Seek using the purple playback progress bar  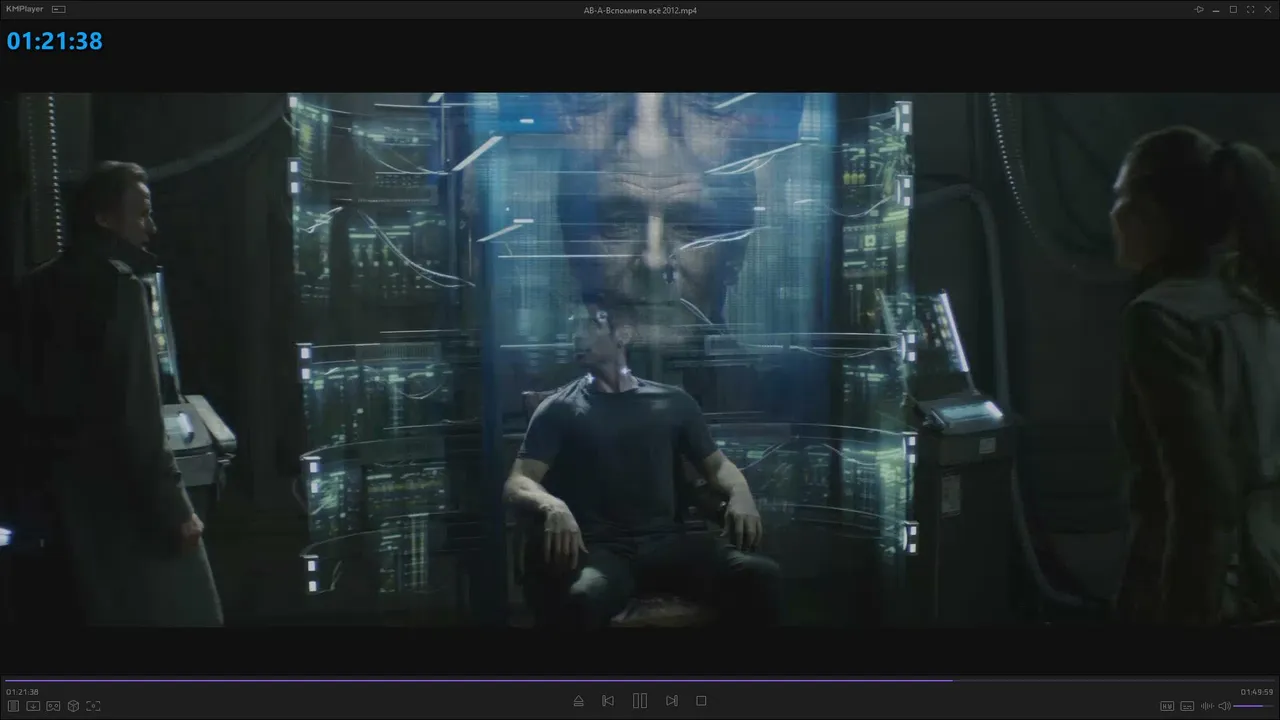pyautogui.click(x=640, y=681)
